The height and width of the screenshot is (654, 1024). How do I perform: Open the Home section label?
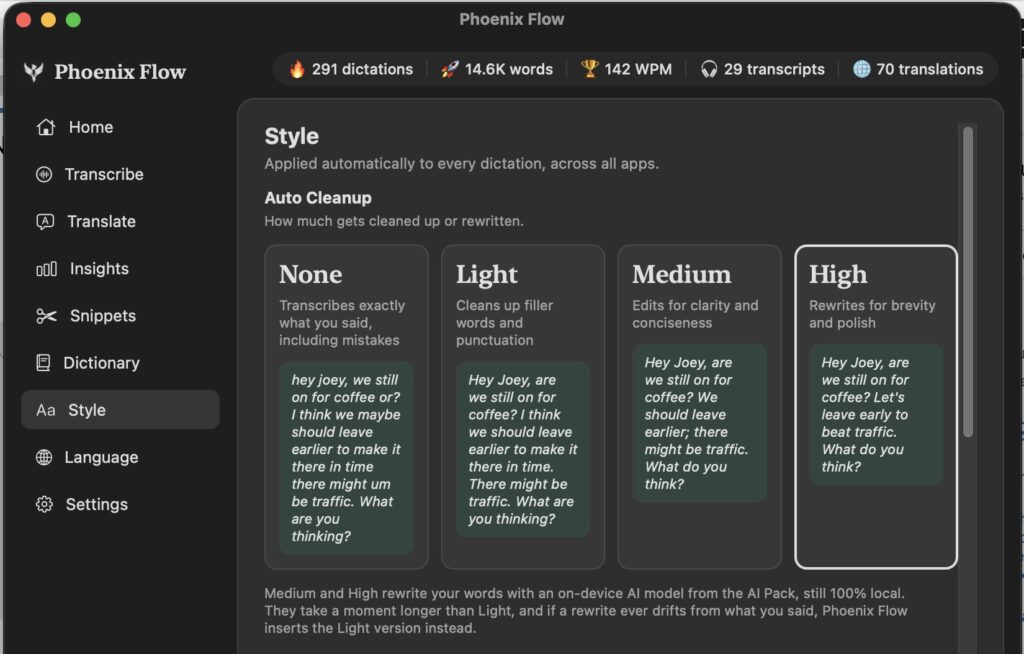pyautogui.click(x=91, y=127)
